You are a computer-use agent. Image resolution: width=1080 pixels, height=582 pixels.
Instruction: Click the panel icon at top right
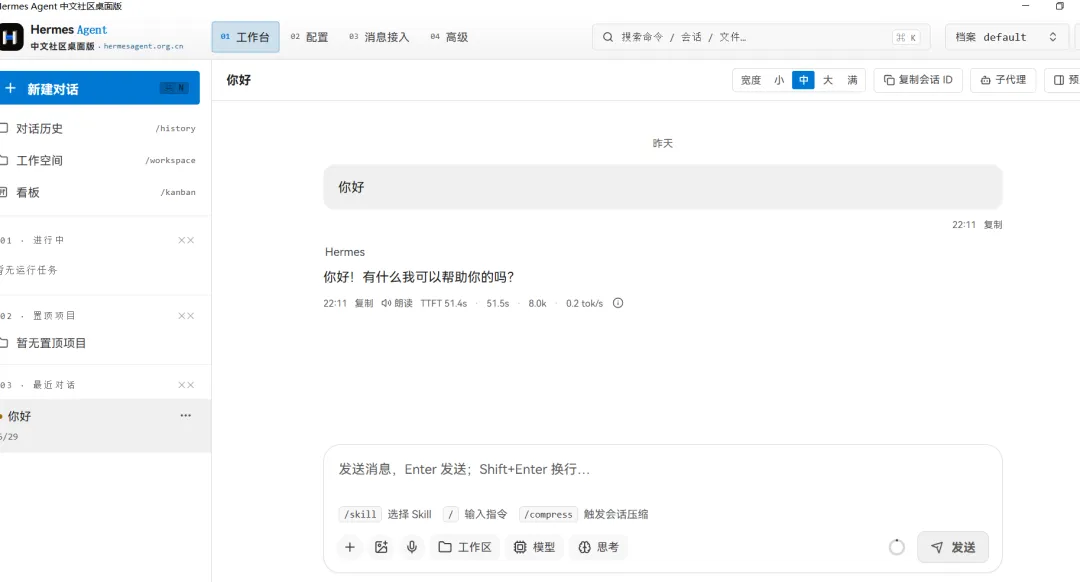1059,80
